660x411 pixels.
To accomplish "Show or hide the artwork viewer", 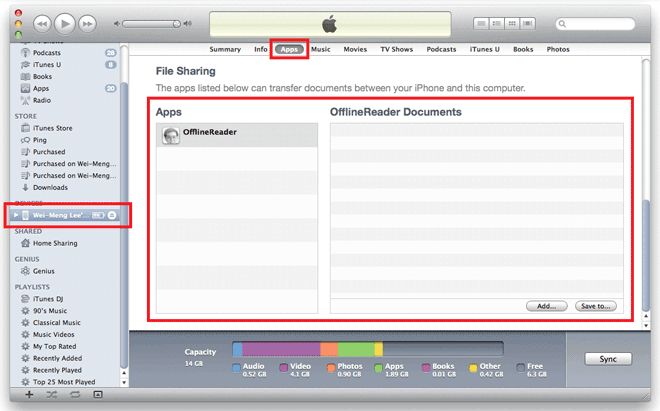I will click(98, 395).
